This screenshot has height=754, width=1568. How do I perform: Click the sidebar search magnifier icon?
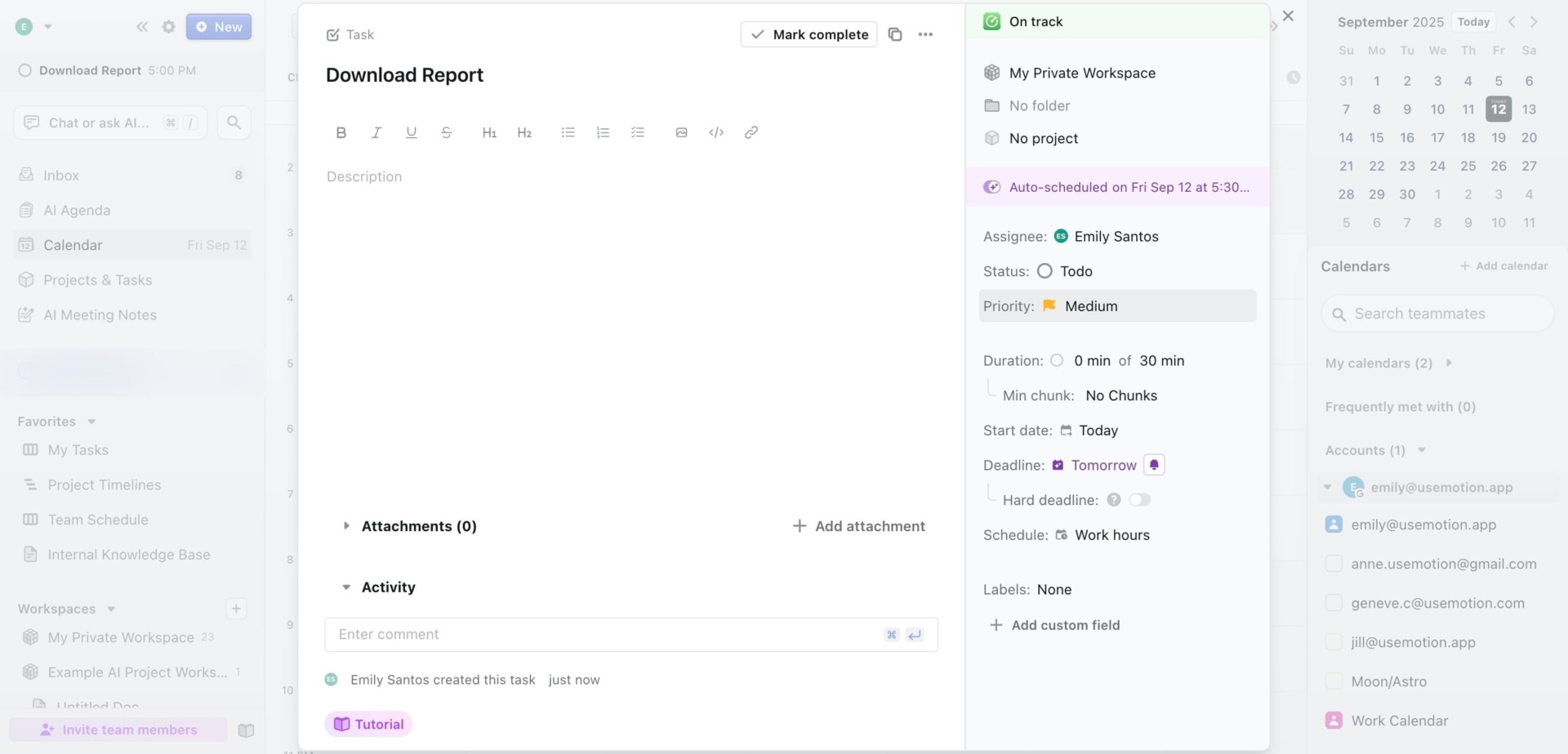[234, 123]
